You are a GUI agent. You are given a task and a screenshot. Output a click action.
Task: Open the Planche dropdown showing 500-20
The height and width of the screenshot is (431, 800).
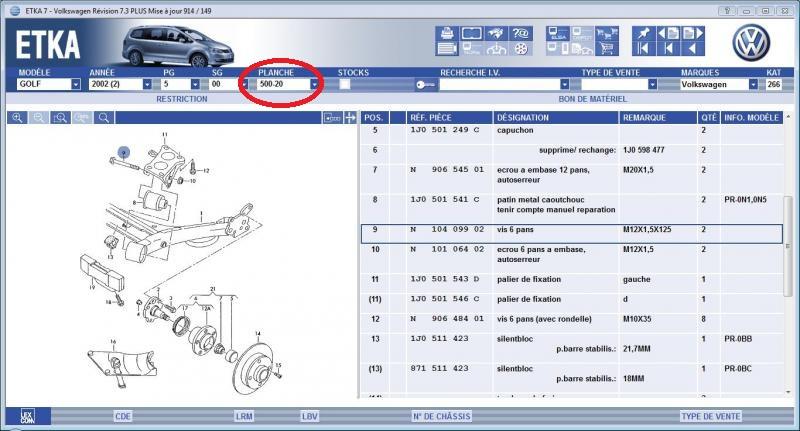(x=314, y=84)
